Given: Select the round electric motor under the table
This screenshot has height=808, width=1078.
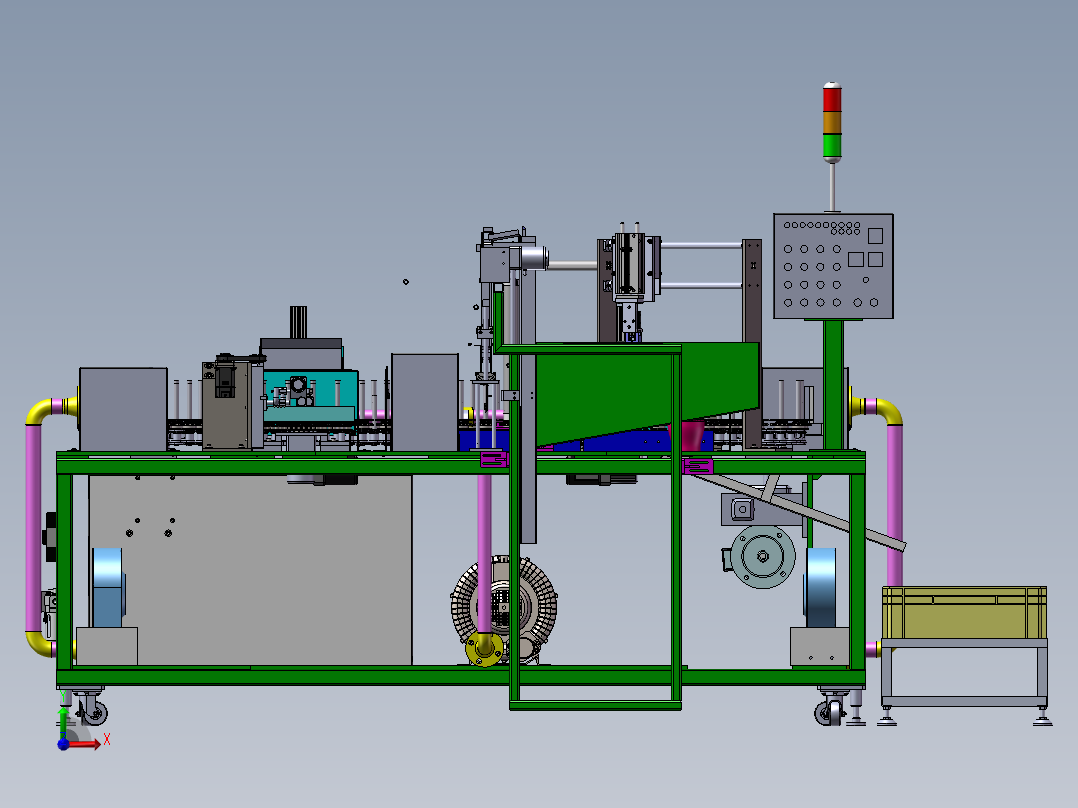Looking at the screenshot, I should point(762,556).
